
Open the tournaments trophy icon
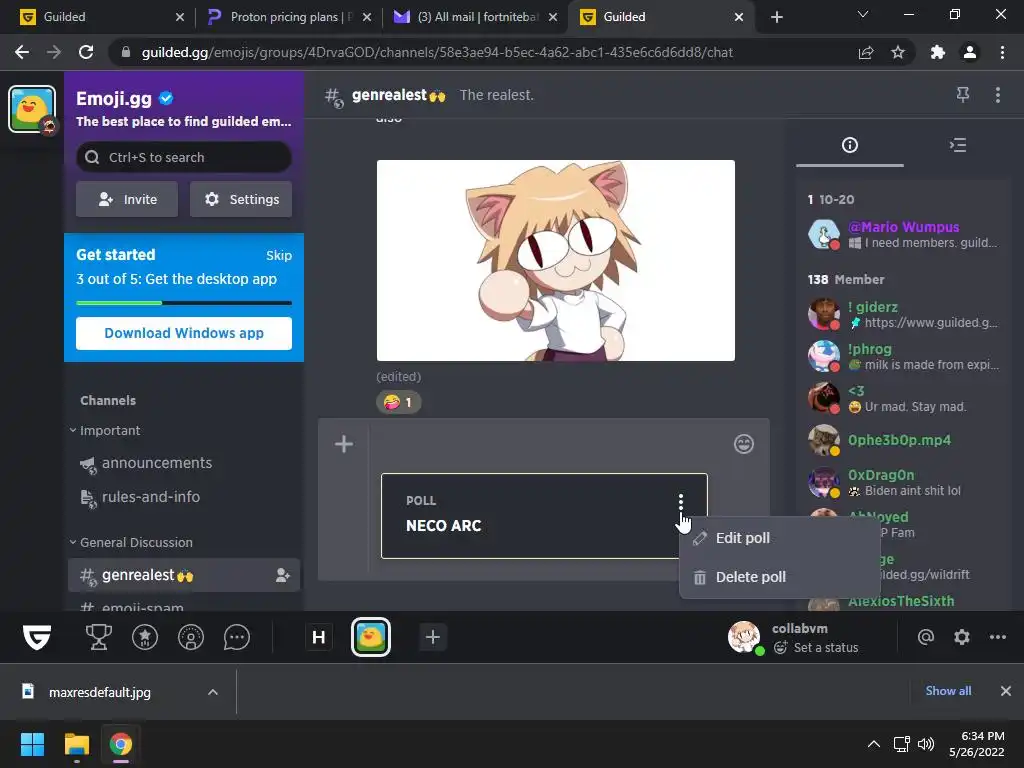(99, 637)
